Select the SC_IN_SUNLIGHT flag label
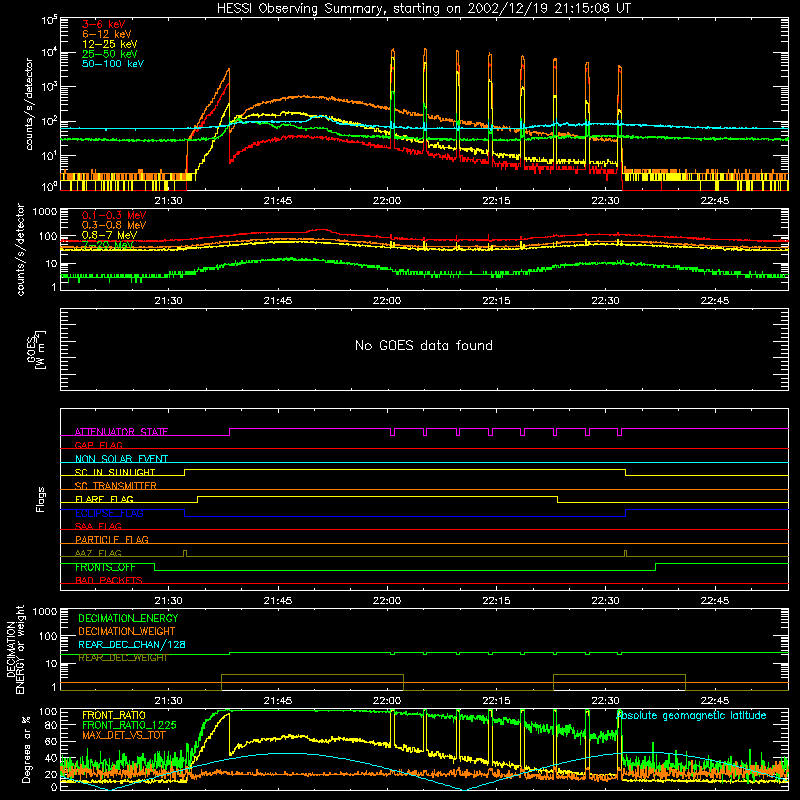 115,472
